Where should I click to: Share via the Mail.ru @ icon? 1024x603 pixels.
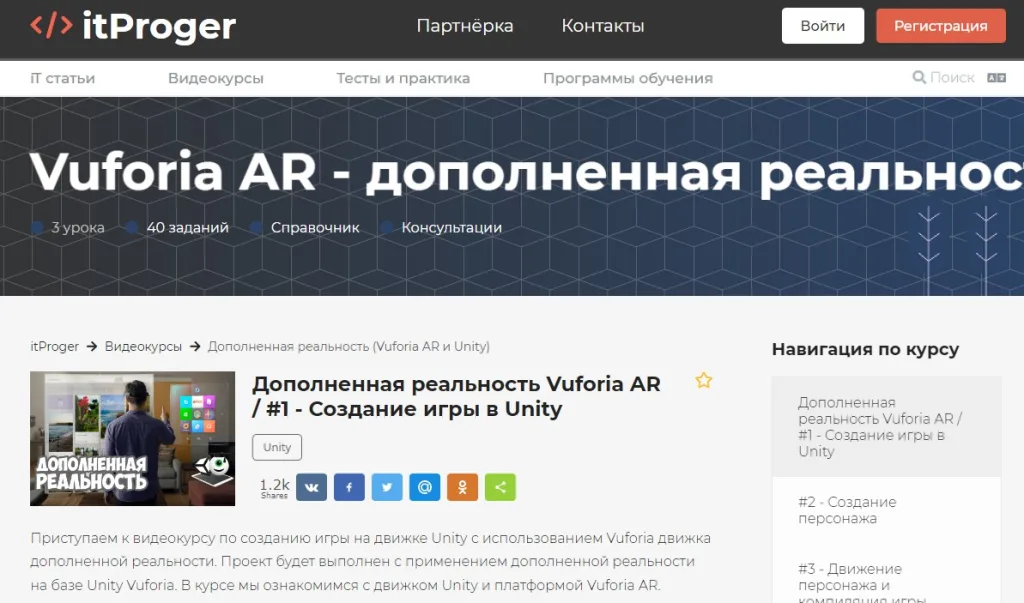(x=424, y=487)
